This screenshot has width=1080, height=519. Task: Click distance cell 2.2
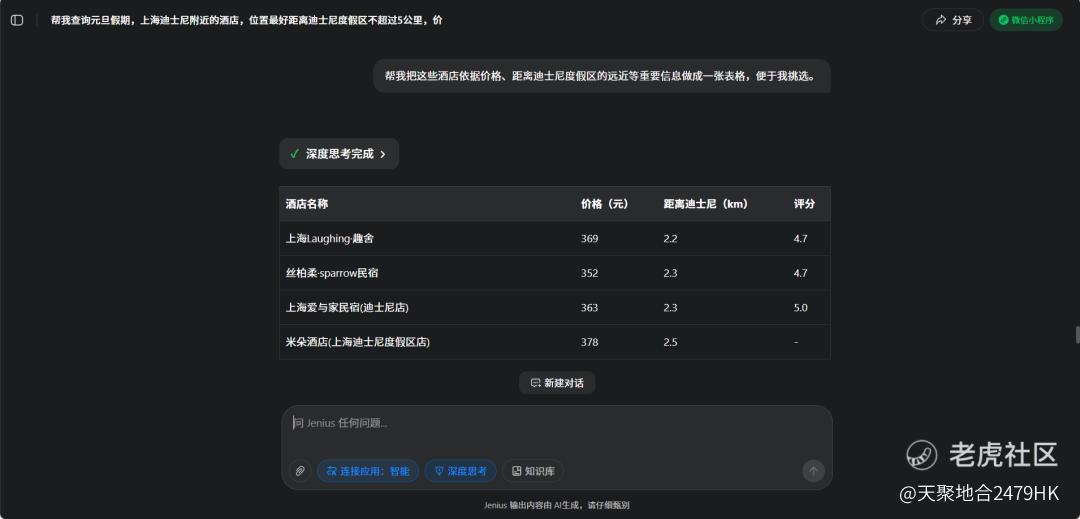click(670, 238)
